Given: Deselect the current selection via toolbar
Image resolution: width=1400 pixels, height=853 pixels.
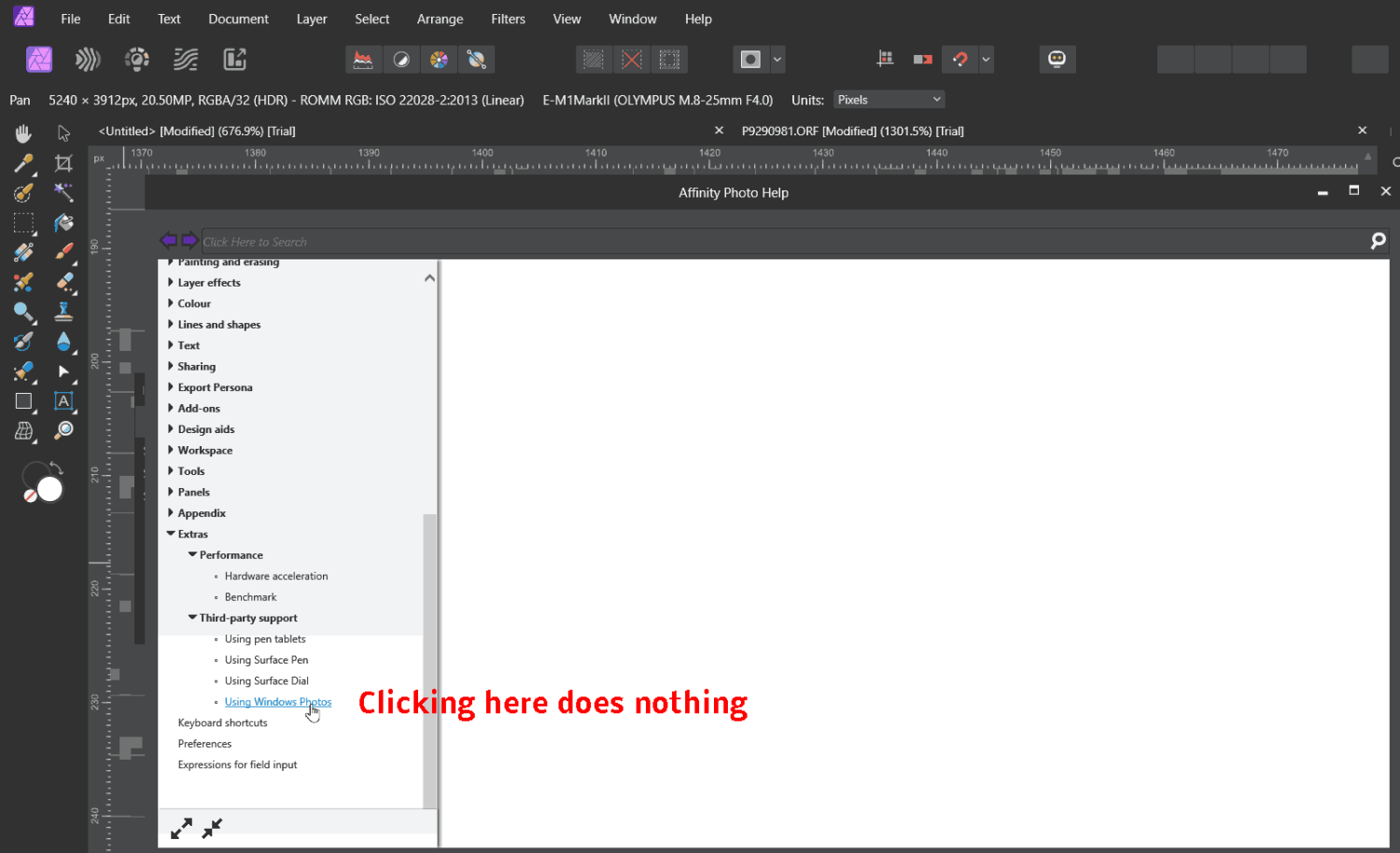Looking at the screenshot, I should click(x=632, y=59).
